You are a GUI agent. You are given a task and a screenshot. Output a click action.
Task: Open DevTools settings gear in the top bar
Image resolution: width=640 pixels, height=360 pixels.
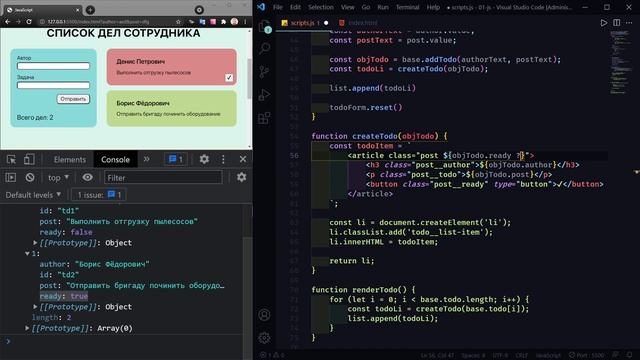coord(204,159)
